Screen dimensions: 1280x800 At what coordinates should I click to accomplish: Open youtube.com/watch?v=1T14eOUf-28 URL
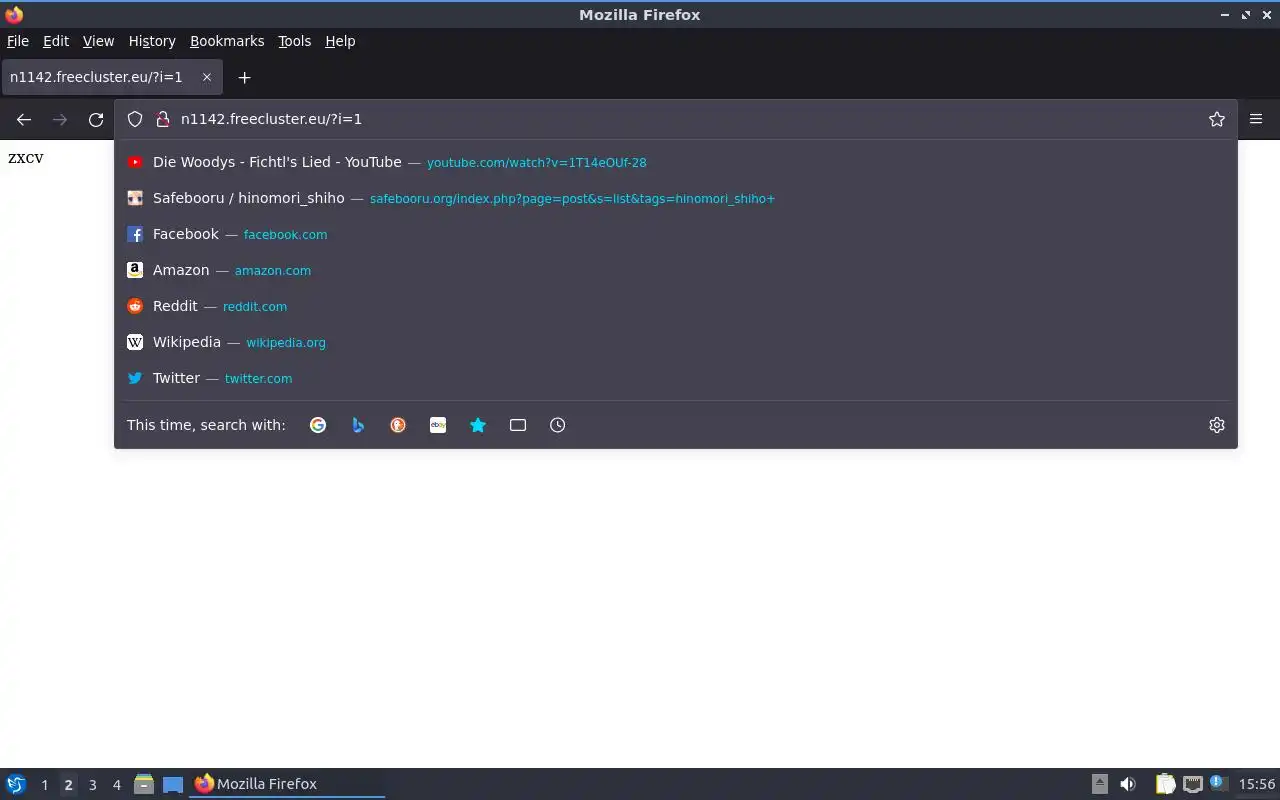click(x=537, y=163)
